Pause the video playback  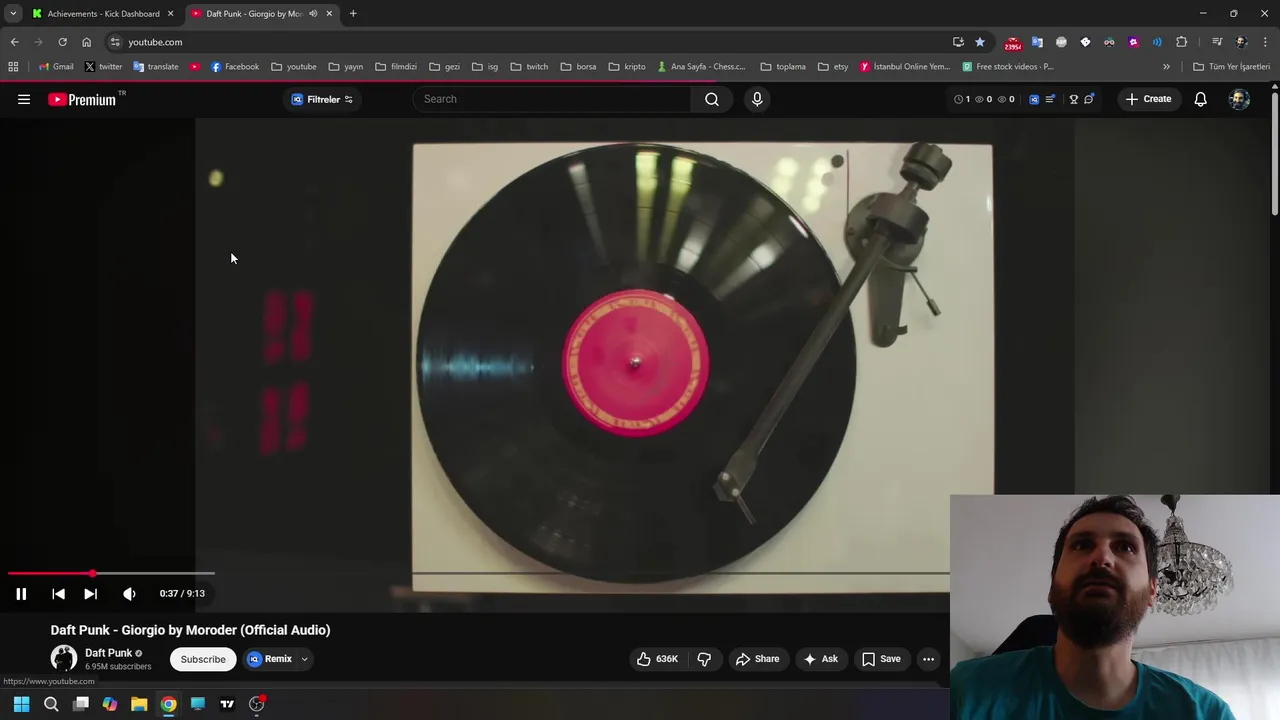tap(21, 593)
